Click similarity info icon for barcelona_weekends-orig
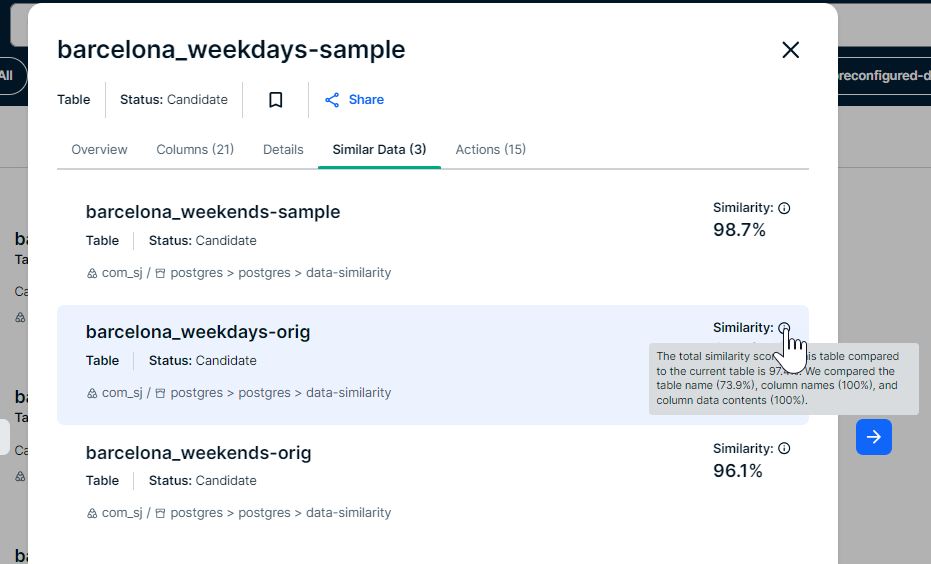This screenshot has width=931, height=564. click(784, 449)
